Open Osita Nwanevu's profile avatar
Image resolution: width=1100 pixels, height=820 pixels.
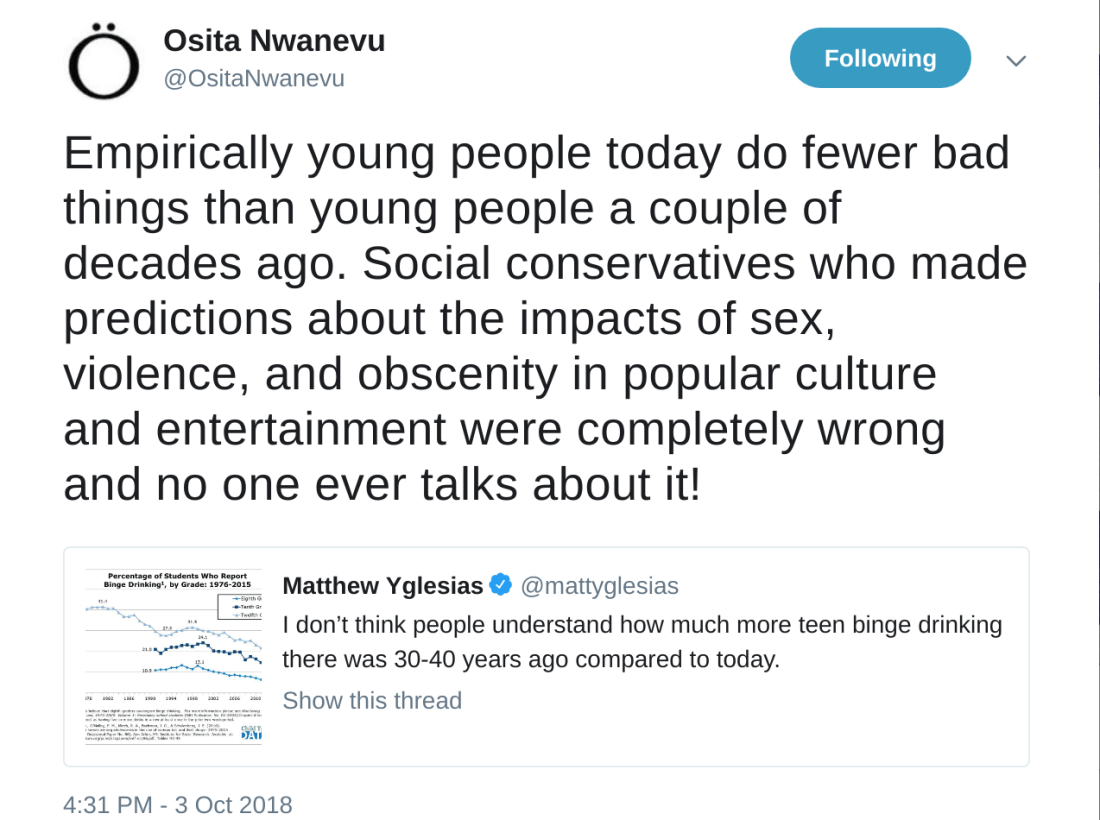click(103, 61)
